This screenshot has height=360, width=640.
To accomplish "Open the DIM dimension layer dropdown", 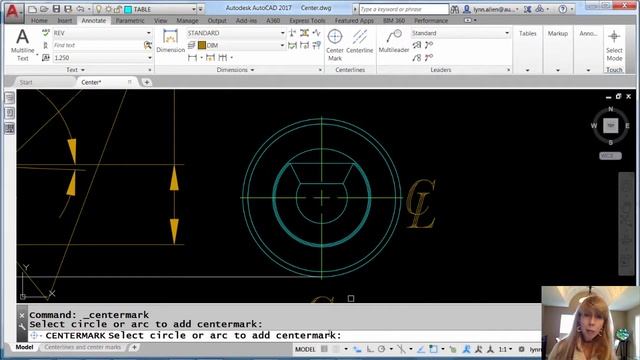I will click(282, 45).
